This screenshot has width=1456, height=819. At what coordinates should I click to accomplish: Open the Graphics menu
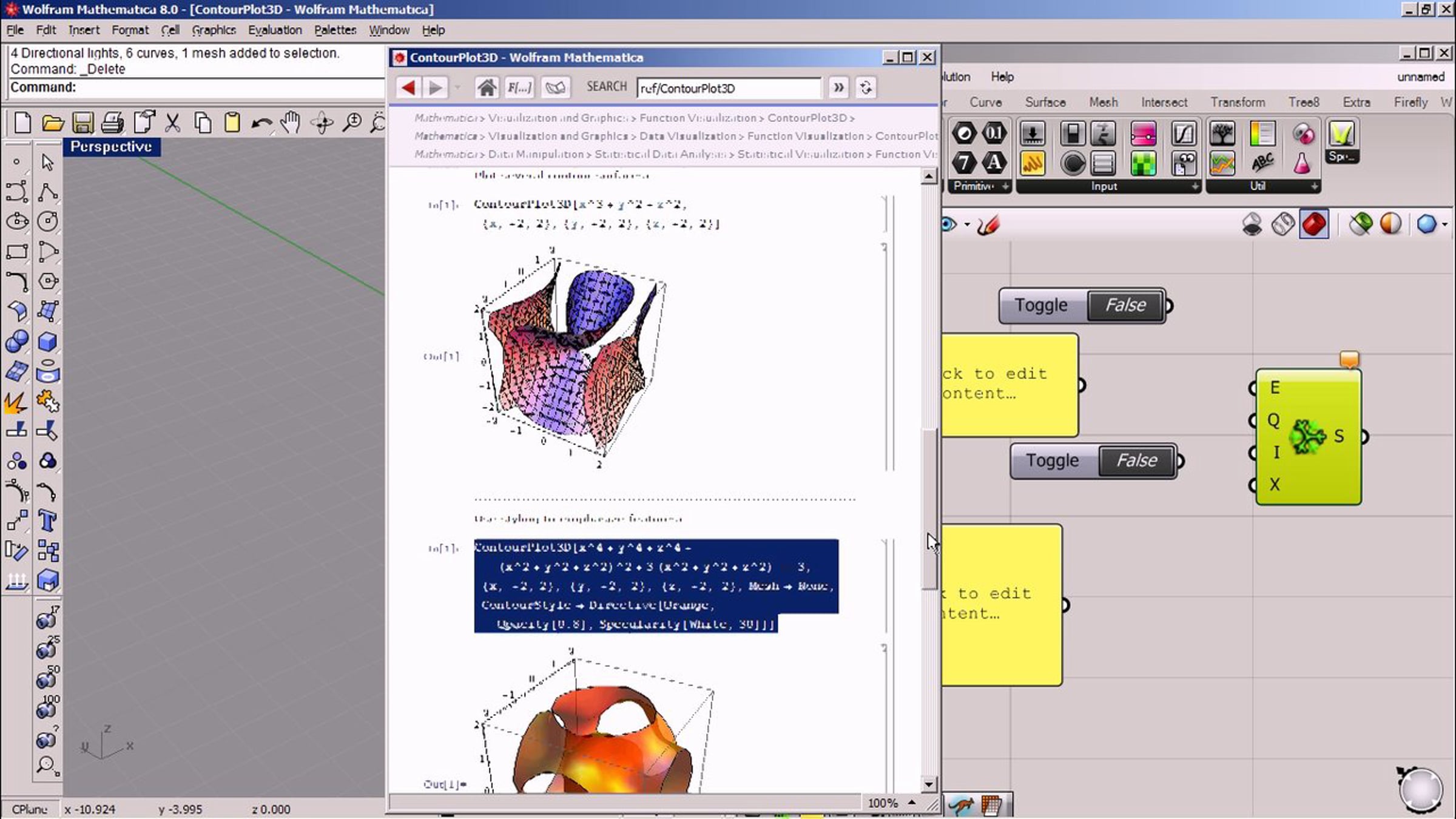pyautogui.click(x=214, y=30)
